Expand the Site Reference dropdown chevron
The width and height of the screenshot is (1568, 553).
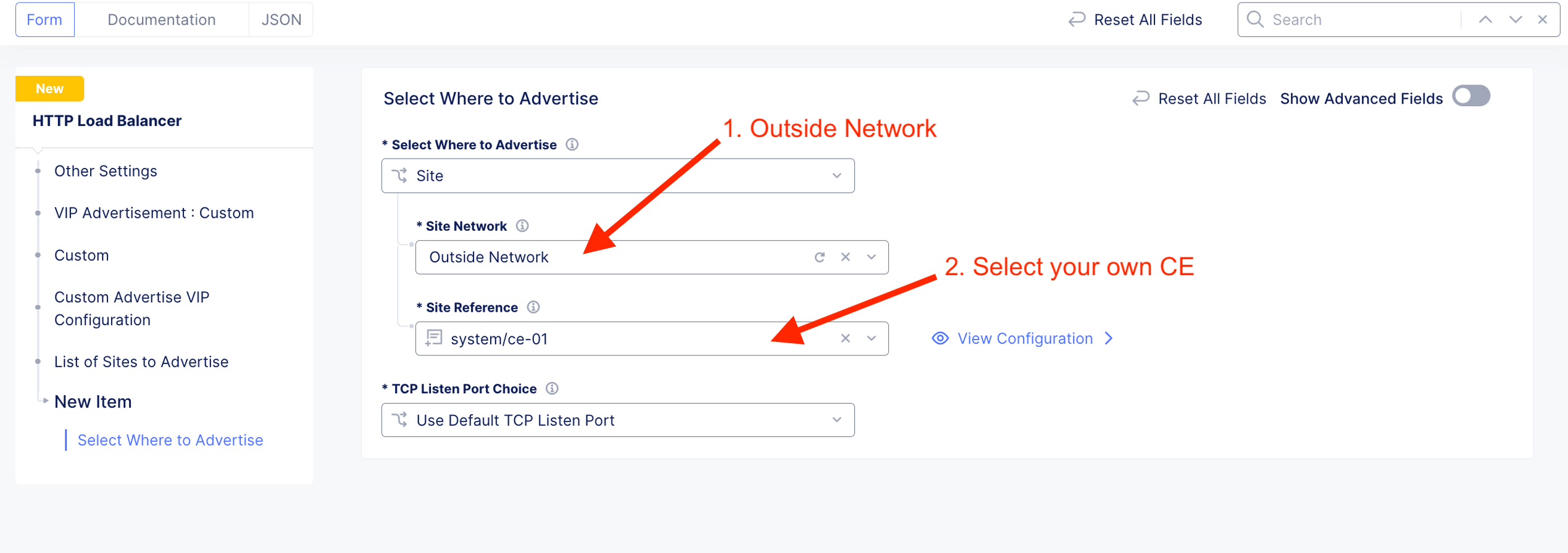[872, 339]
